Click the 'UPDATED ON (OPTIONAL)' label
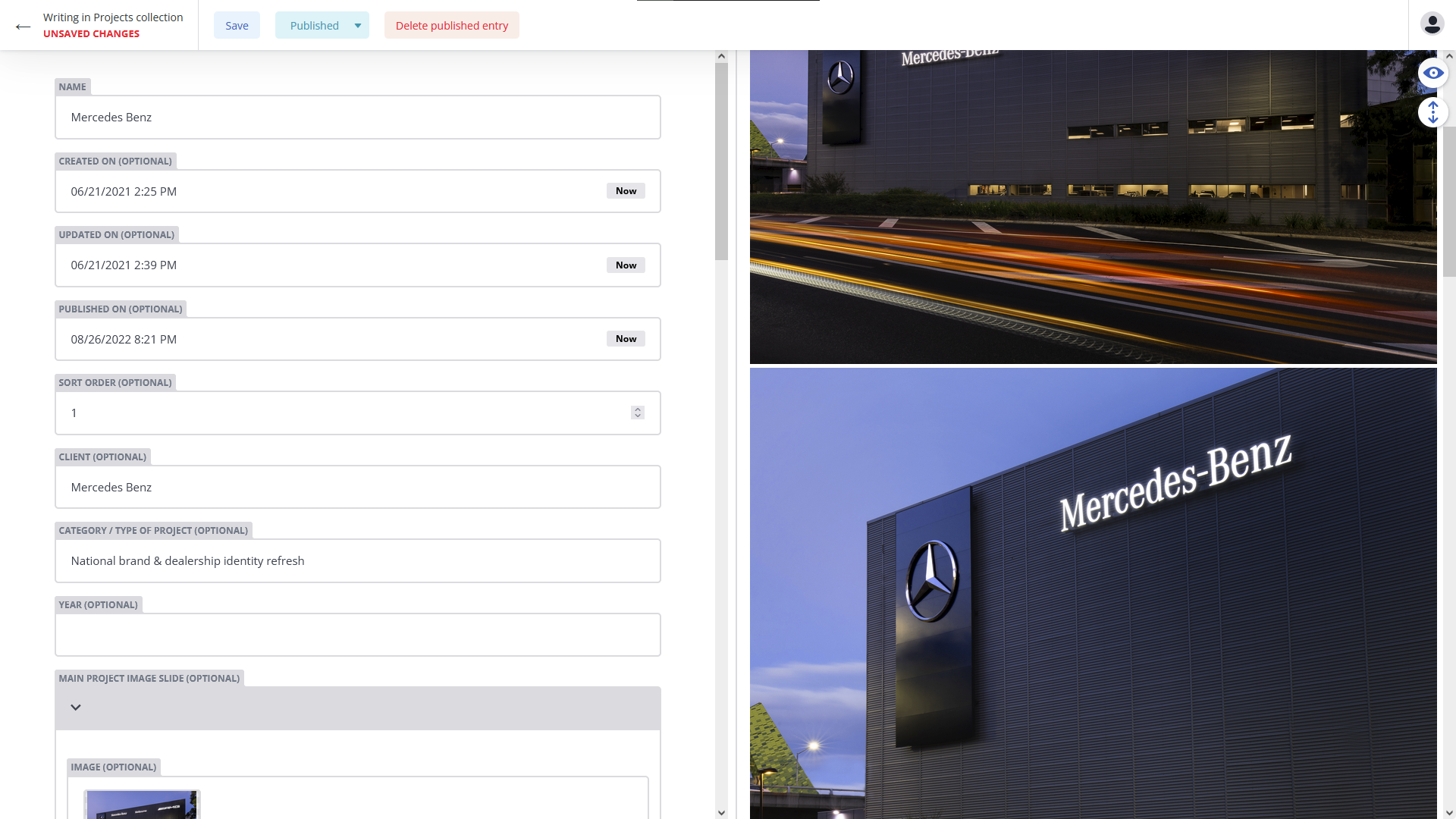 coord(117,235)
